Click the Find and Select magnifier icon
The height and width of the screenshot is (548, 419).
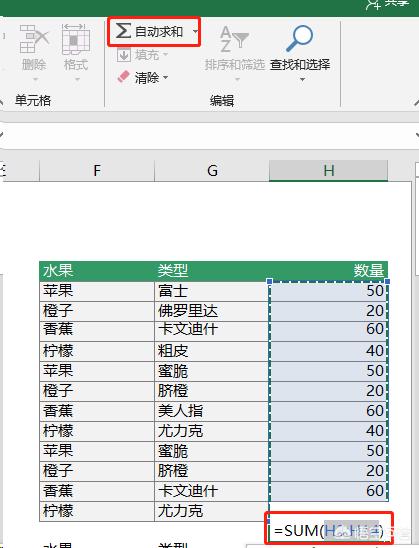pos(299,38)
